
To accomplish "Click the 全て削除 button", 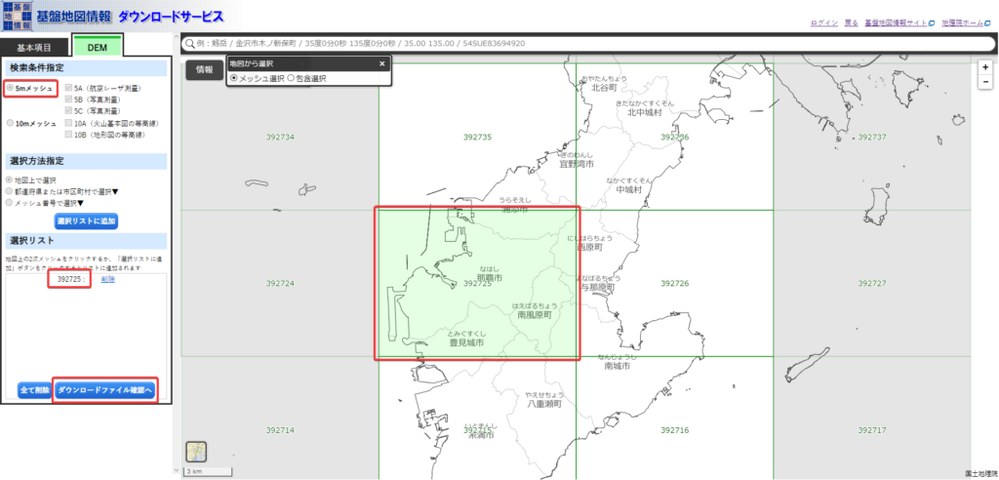I will point(34,390).
